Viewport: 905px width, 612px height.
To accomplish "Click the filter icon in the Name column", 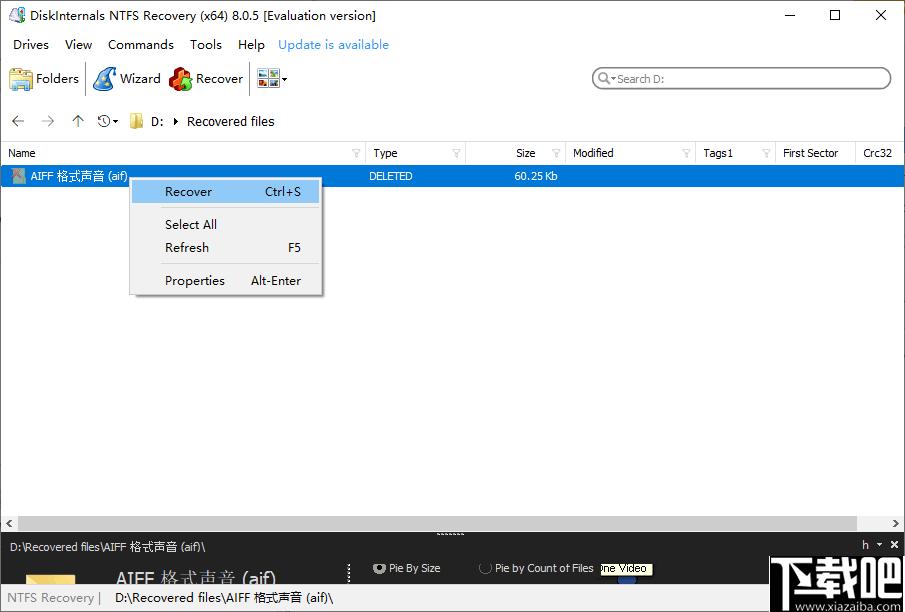I will coord(356,153).
